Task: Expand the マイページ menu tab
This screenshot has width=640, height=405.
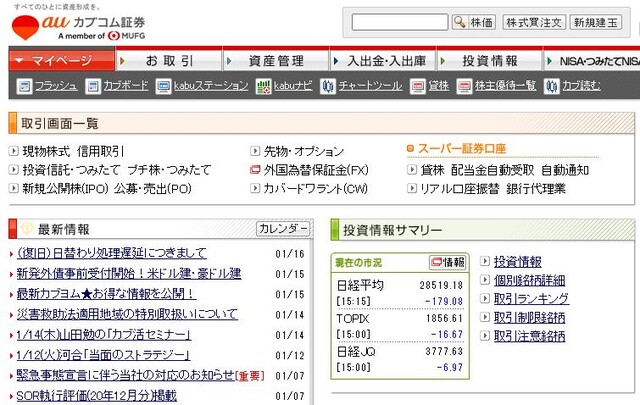Action: coord(61,61)
